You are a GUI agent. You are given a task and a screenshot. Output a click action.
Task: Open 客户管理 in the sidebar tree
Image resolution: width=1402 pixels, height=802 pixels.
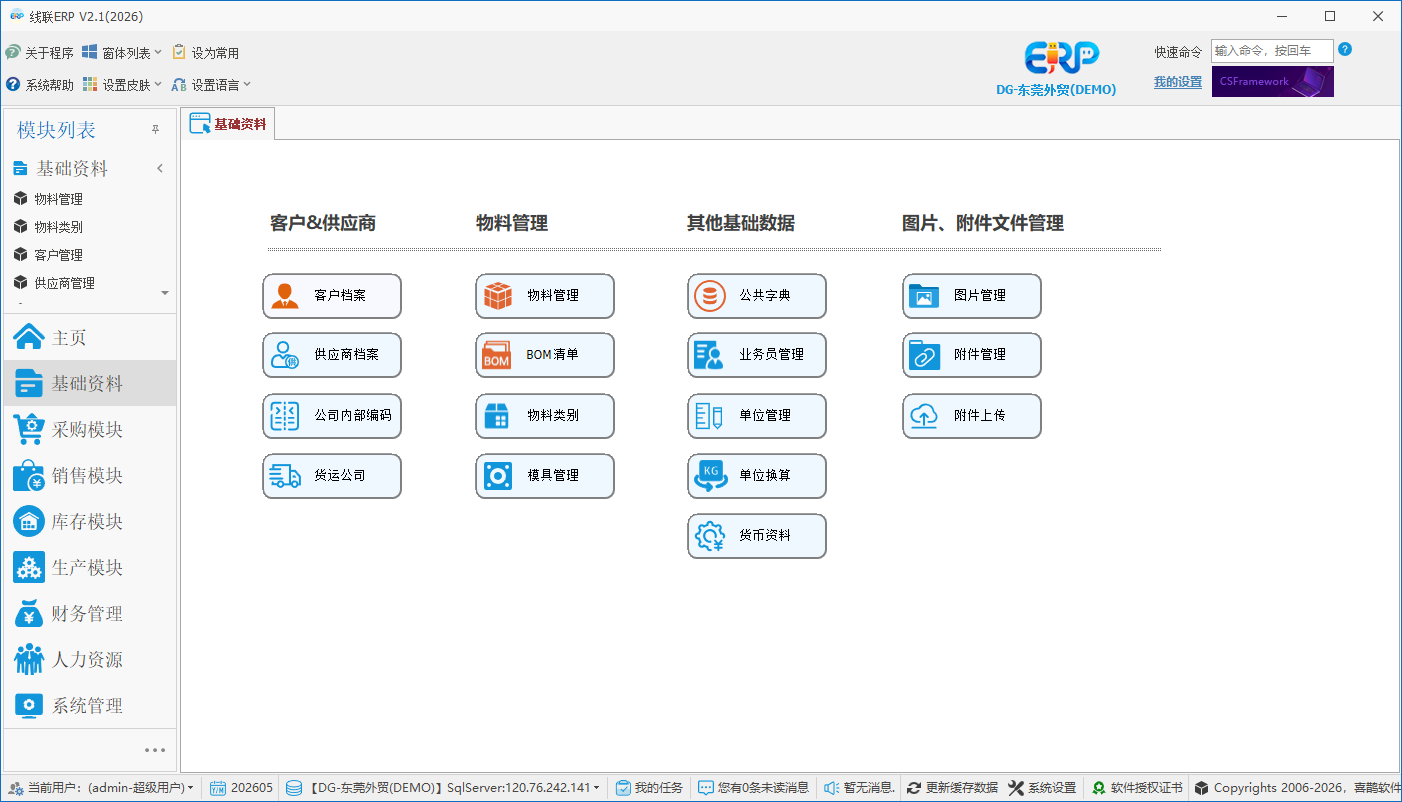[x=58, y=255]
